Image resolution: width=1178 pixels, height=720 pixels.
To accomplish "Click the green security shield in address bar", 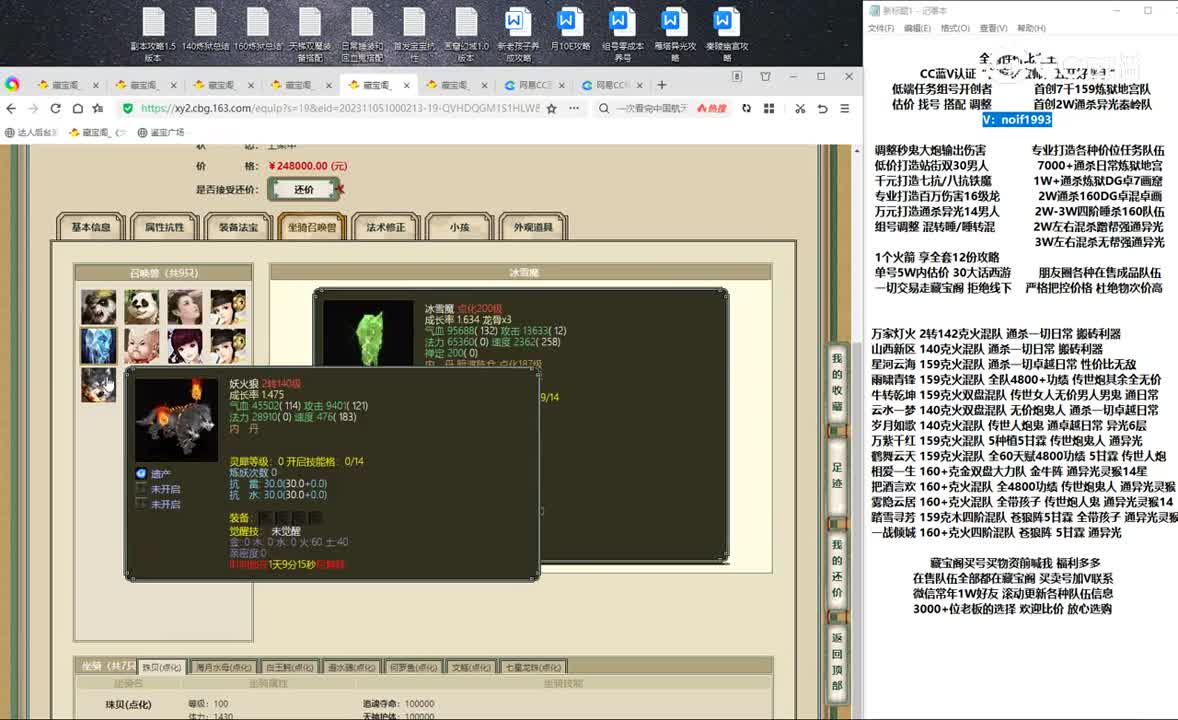I will pos(128,108).
